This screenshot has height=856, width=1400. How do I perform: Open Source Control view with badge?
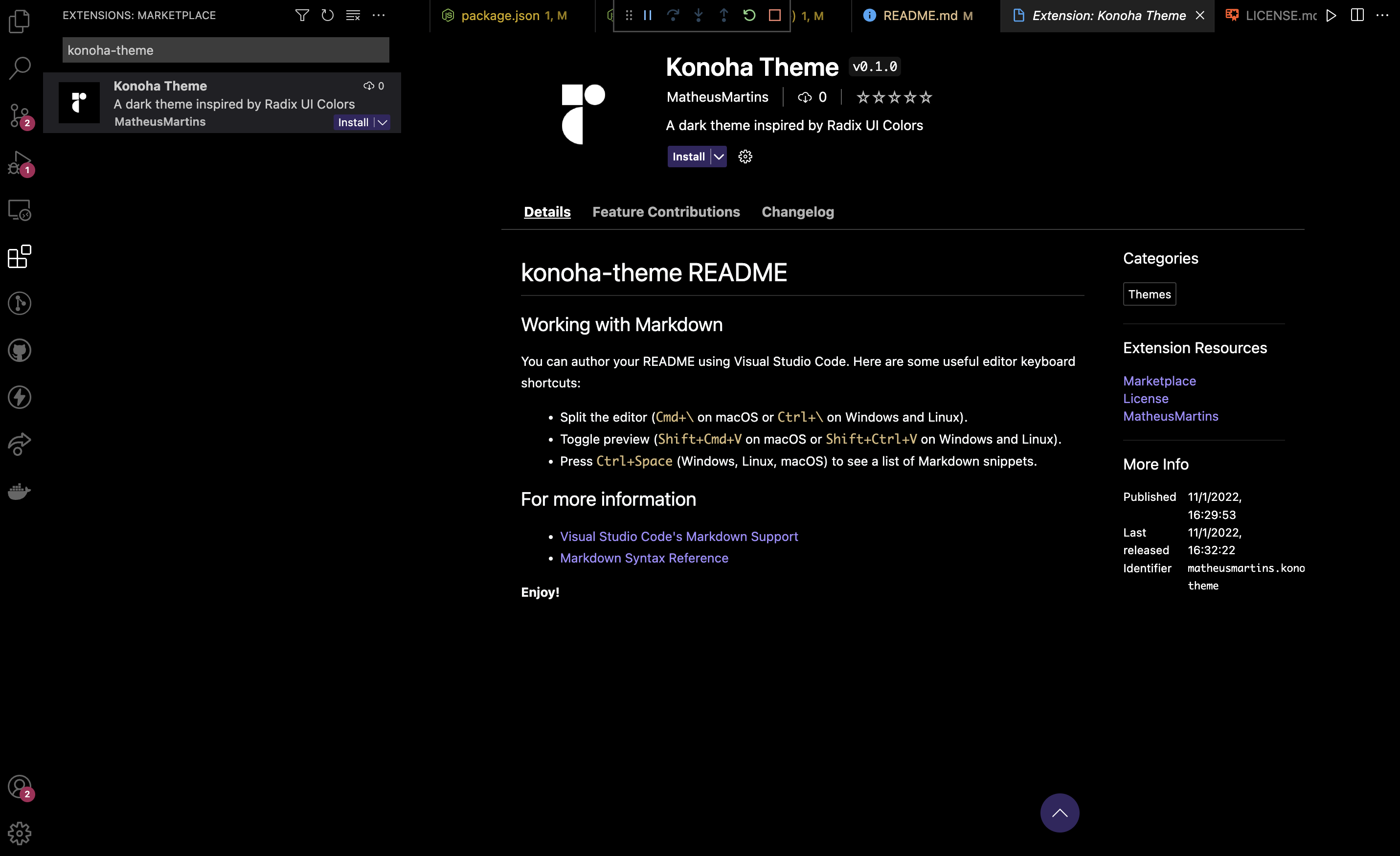pyautogui.click(x=19, y=115)
